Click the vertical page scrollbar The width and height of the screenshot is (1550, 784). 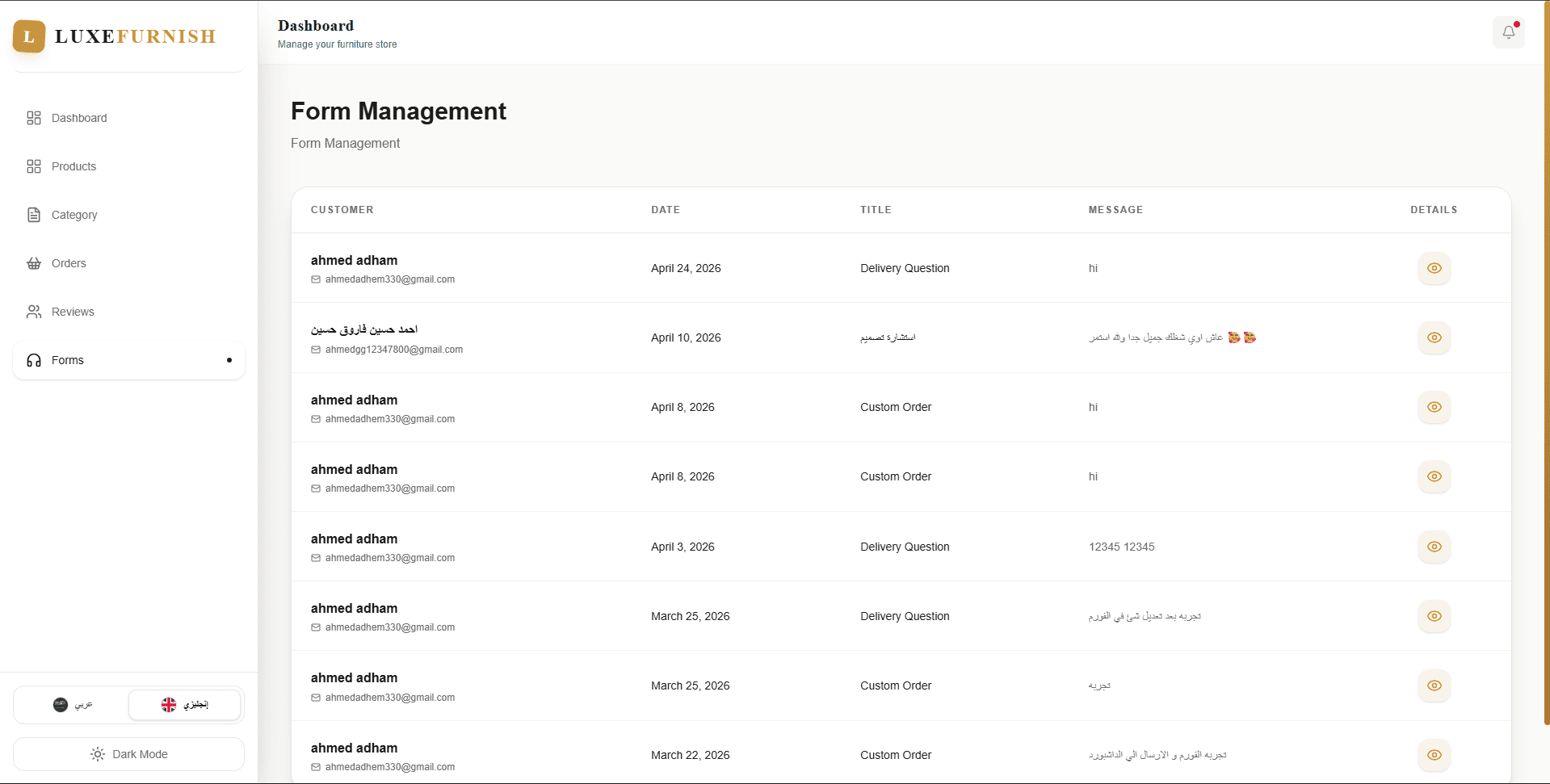pos(1547,363)
